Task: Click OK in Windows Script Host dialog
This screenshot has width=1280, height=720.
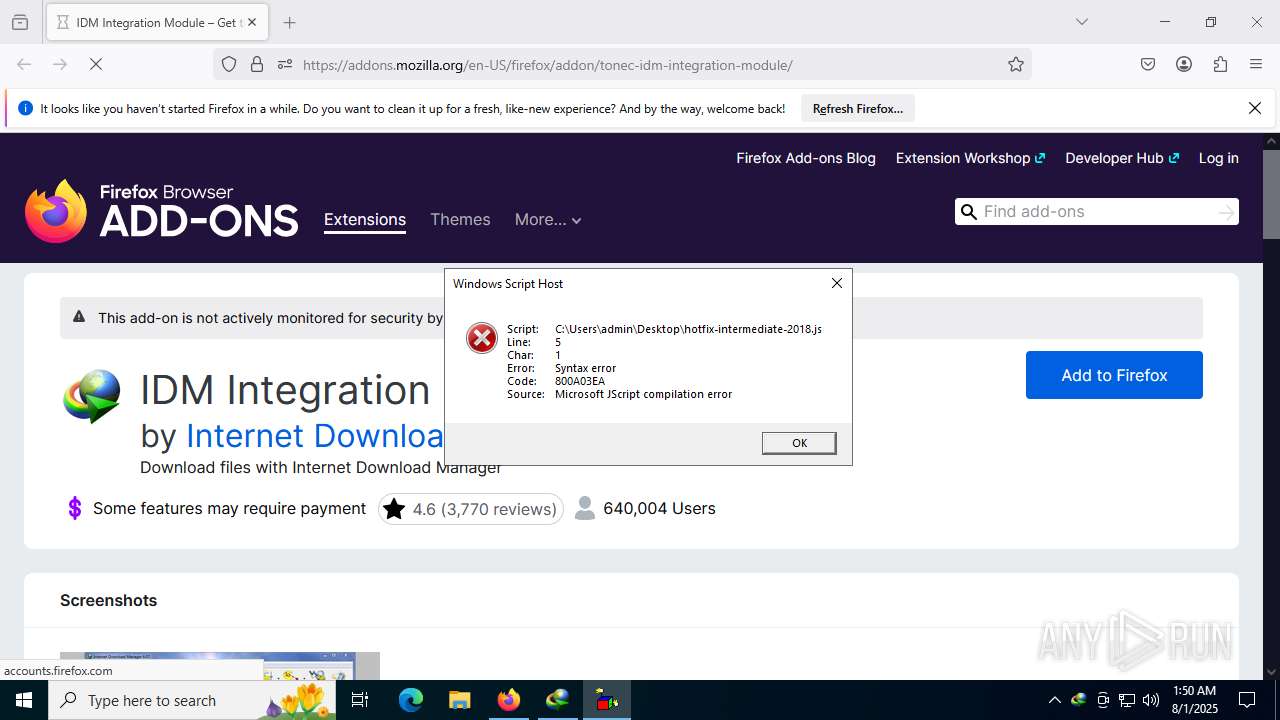Action: pyautogui.click(x=799, y=443)
